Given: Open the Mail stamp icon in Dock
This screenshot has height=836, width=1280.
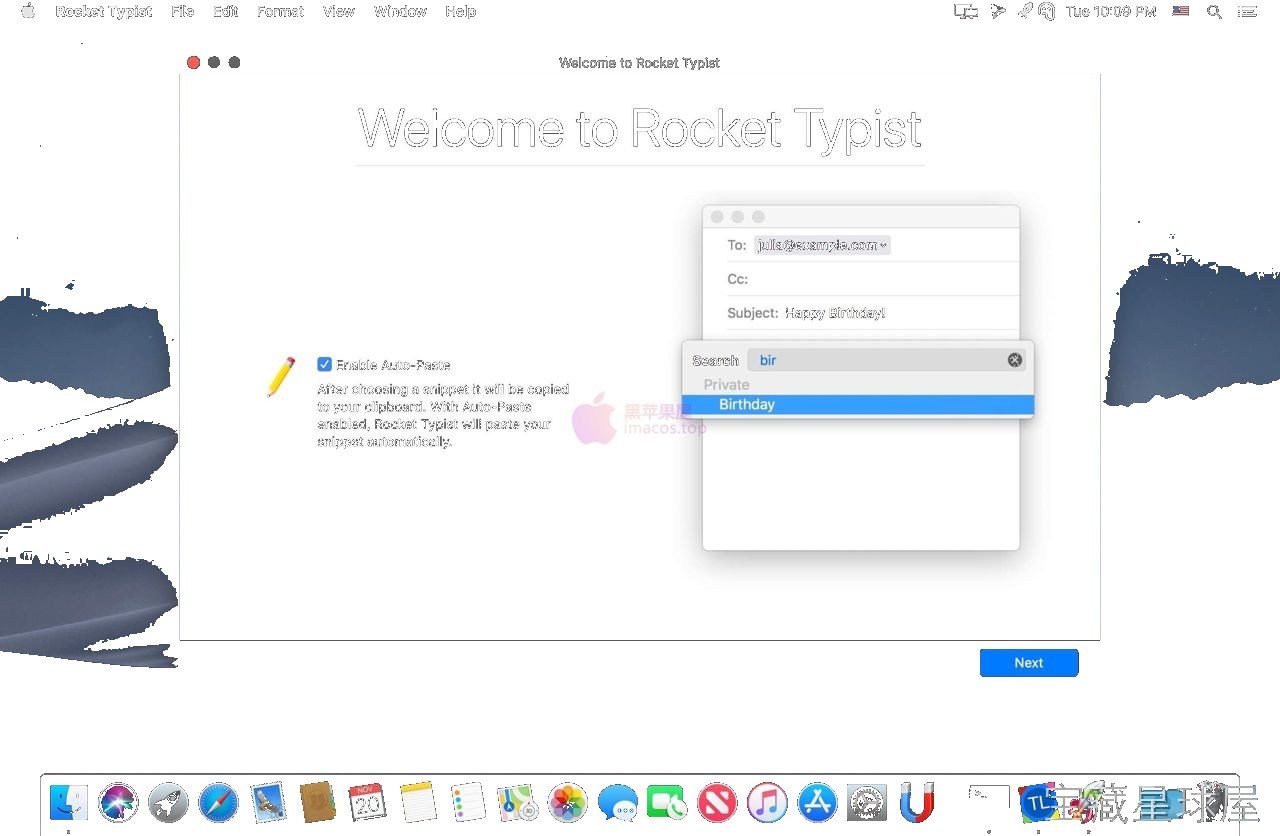Looking at the screenshot, I should pos(268,802).
